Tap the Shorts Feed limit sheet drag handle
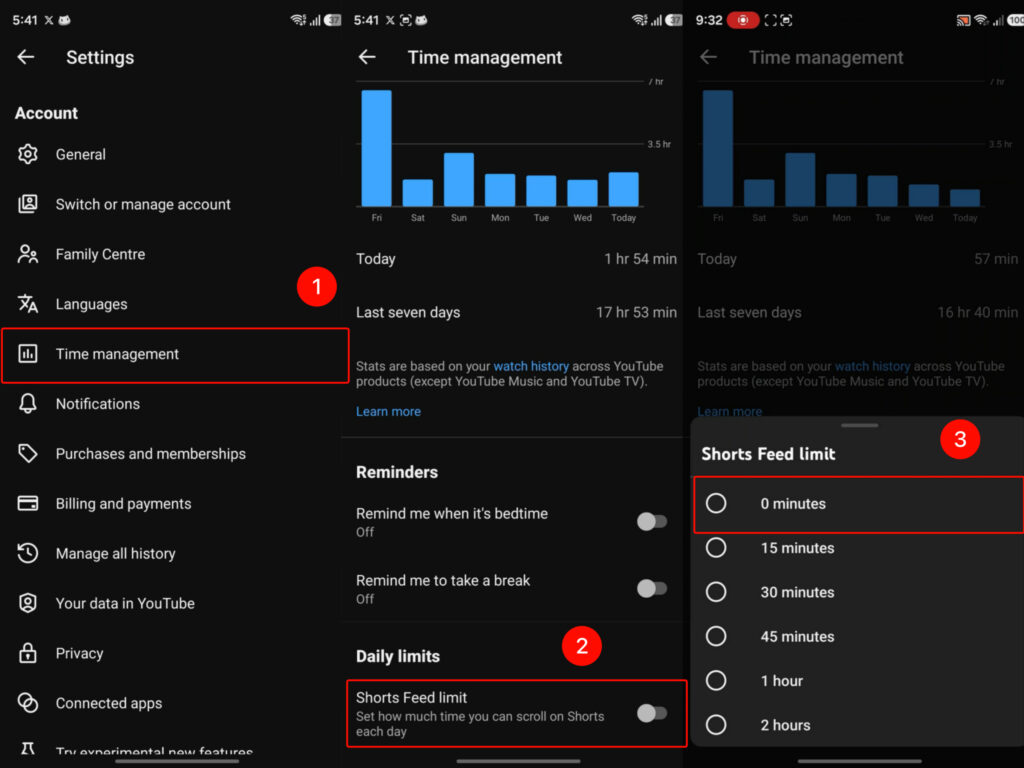The height and width of the screenshot is (768, 1024). coord(859,425)
